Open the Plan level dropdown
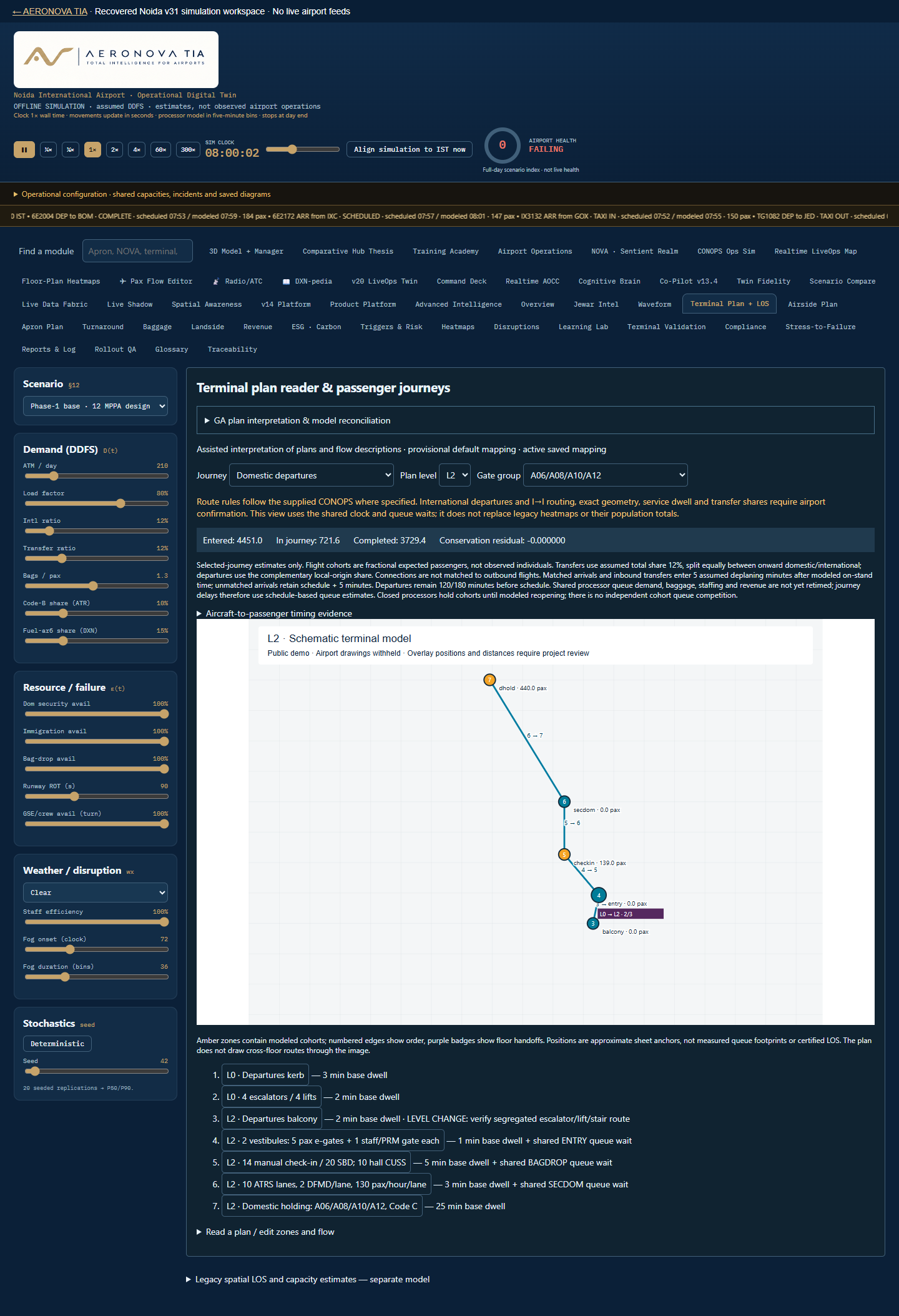 coord(454,475)
